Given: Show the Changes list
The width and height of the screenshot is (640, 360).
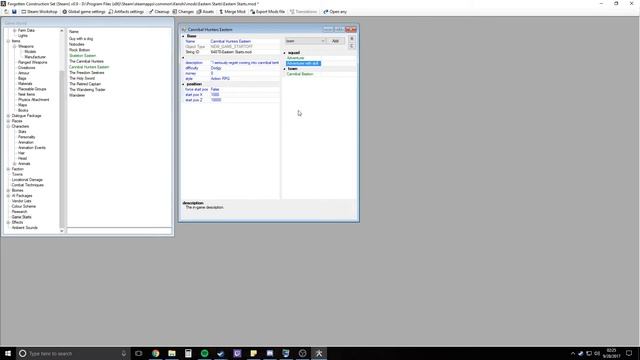Looking at the screenshot, I should [183, 12].
